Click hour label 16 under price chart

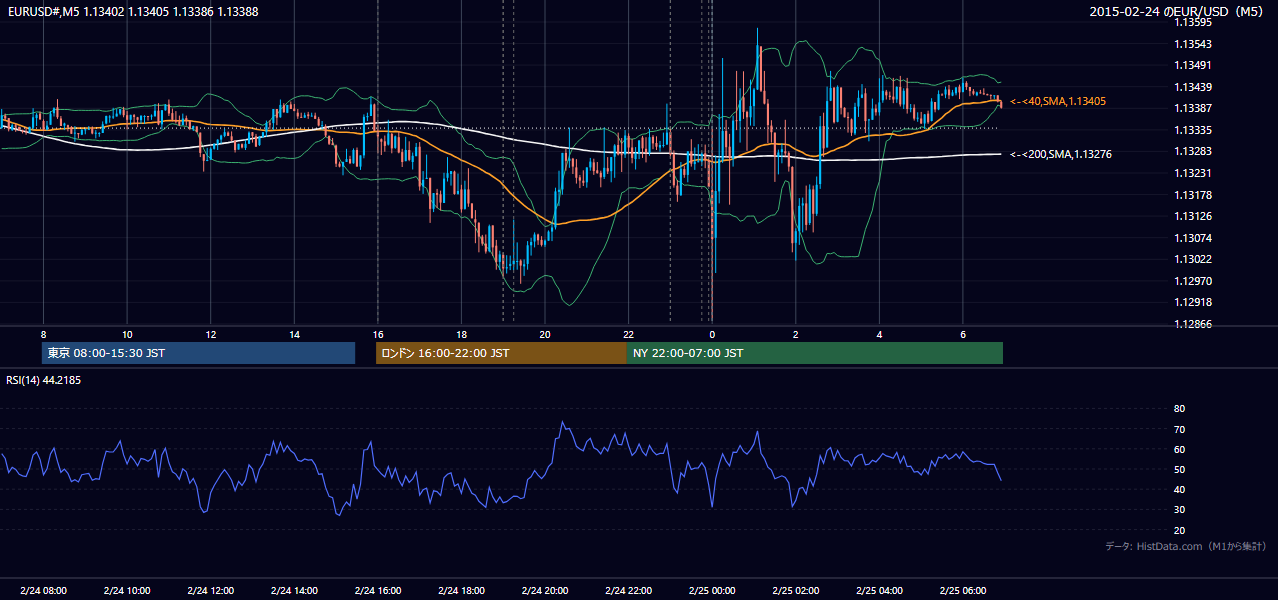click(377, 334)
